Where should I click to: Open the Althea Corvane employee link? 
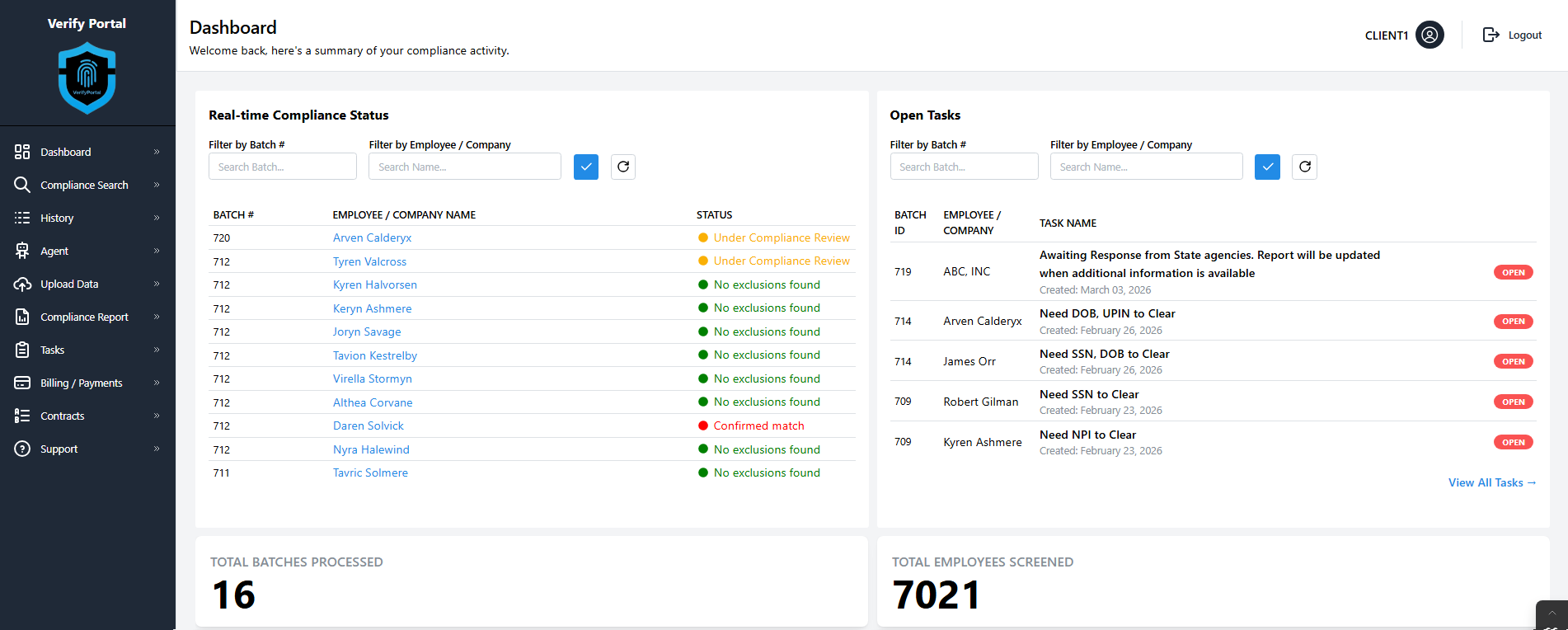point(373,402)
